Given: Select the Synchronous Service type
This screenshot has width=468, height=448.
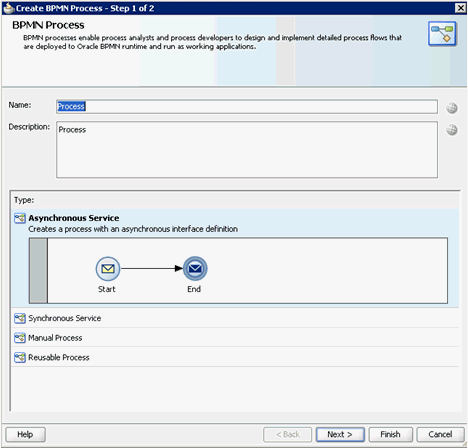Looking at the screenshot, I should pyautogui.click(x=235, y=318).
